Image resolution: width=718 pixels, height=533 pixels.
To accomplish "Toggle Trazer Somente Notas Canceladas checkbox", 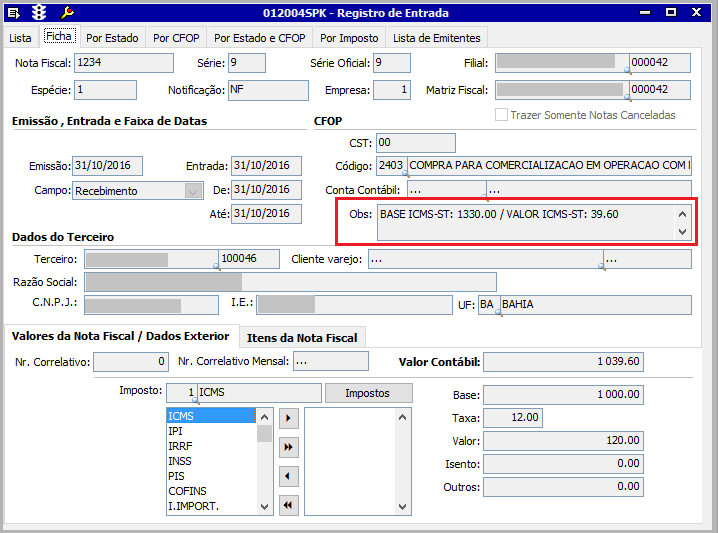I will pyautogui.click(x=501, y=114).
